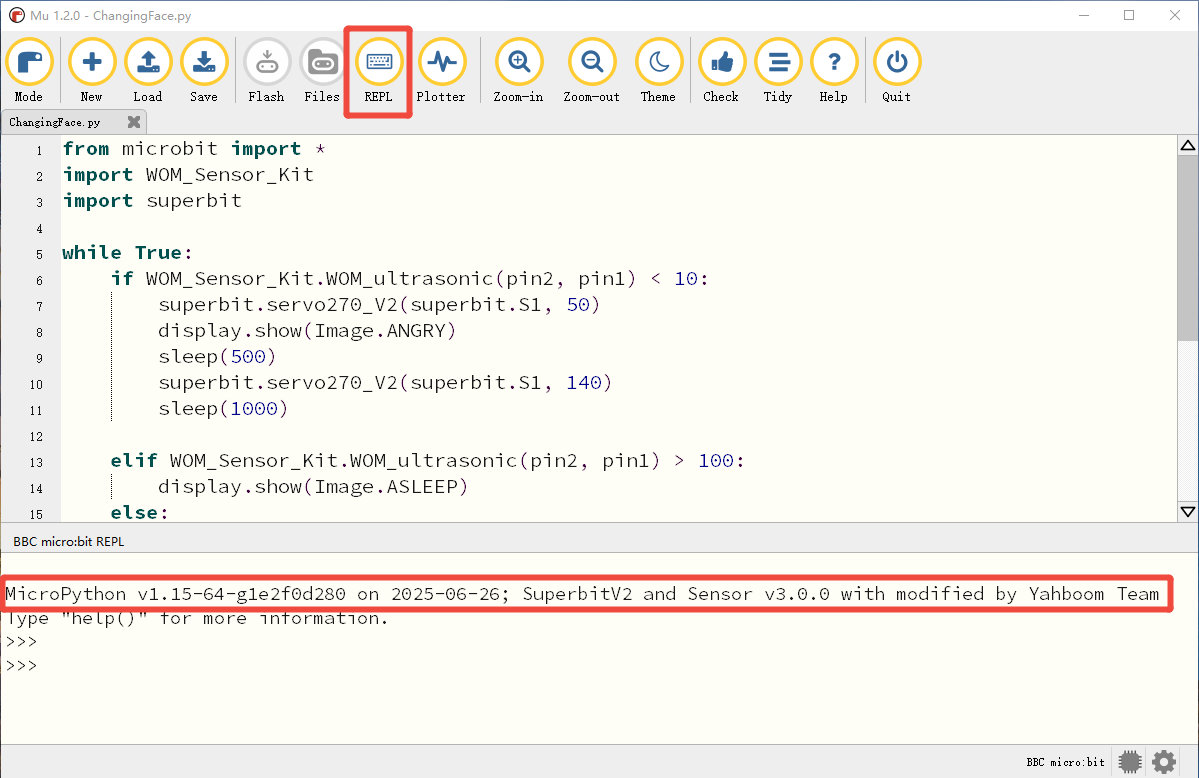Open the Files panel
This screenshot has height=778, width=1199.
(x=322, y=71)
